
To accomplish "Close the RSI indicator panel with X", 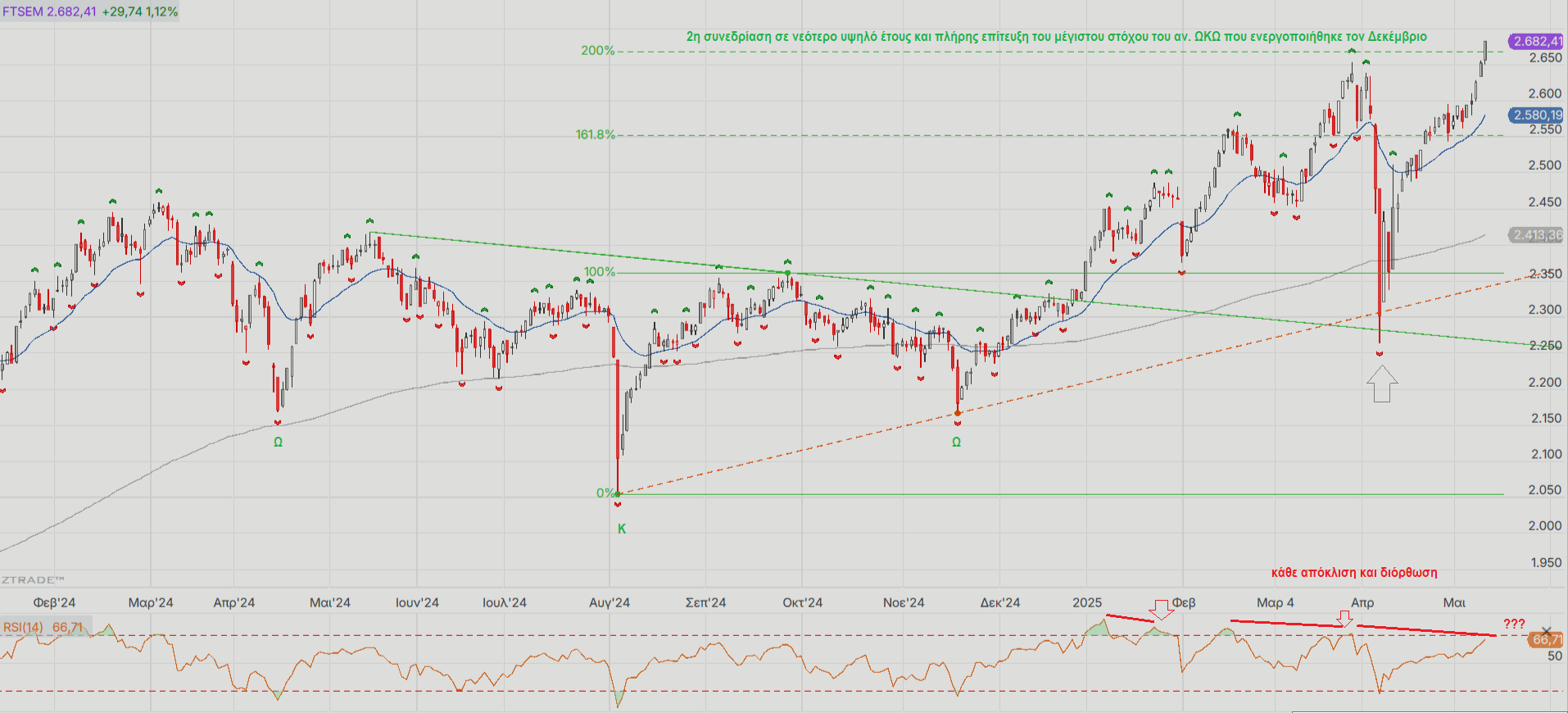I will pos(1547,629).
